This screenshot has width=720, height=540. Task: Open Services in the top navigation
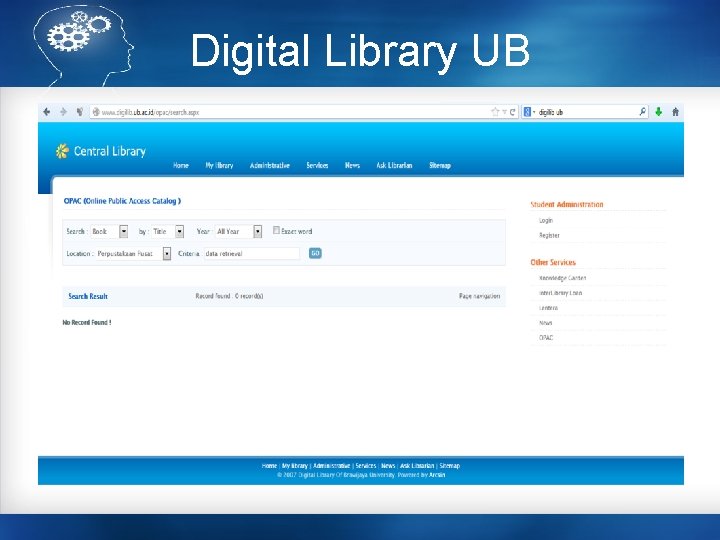317,165
